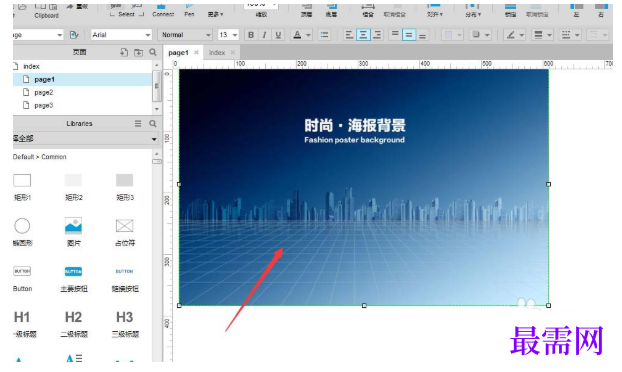Center text horizontally
The image size is (622, 372).
pos(363,35)
